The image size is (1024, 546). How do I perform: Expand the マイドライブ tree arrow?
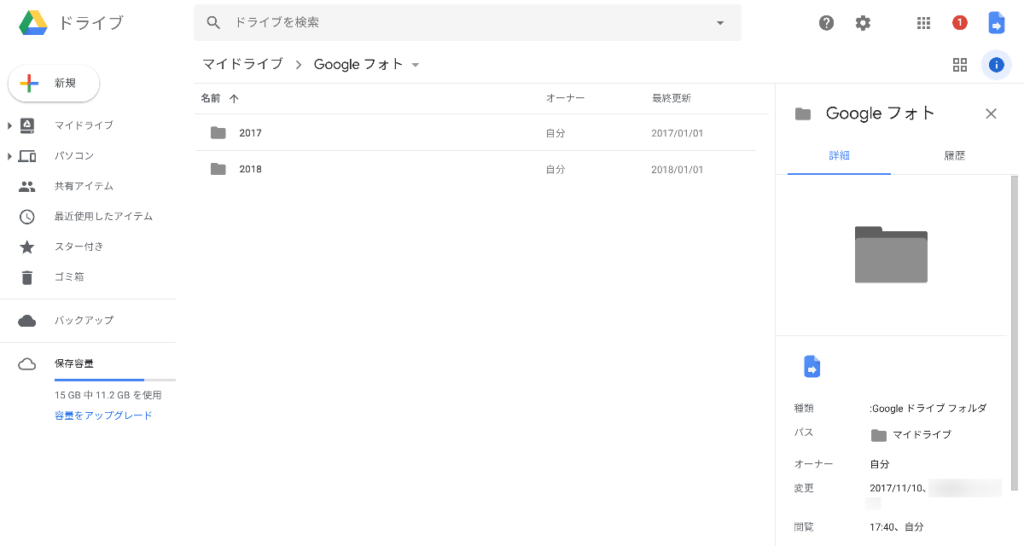(9, 125)
